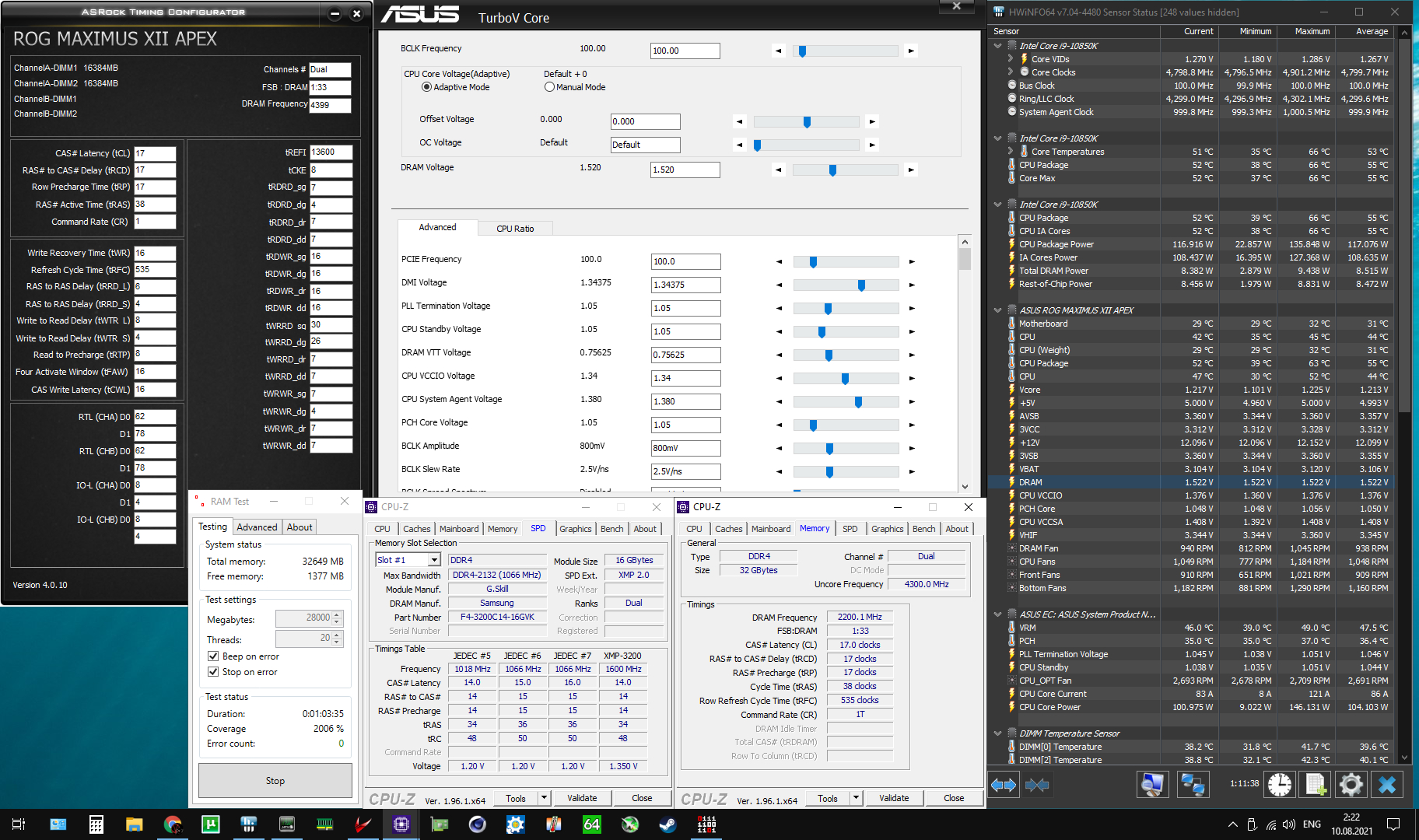Click HWiNFO clock reset icon

pos(1280,785)
